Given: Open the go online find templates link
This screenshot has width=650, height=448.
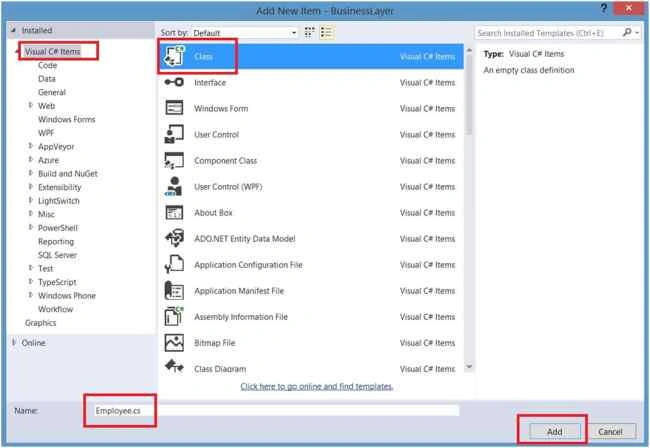Looking at the screenshot, I should pos(317,386).
